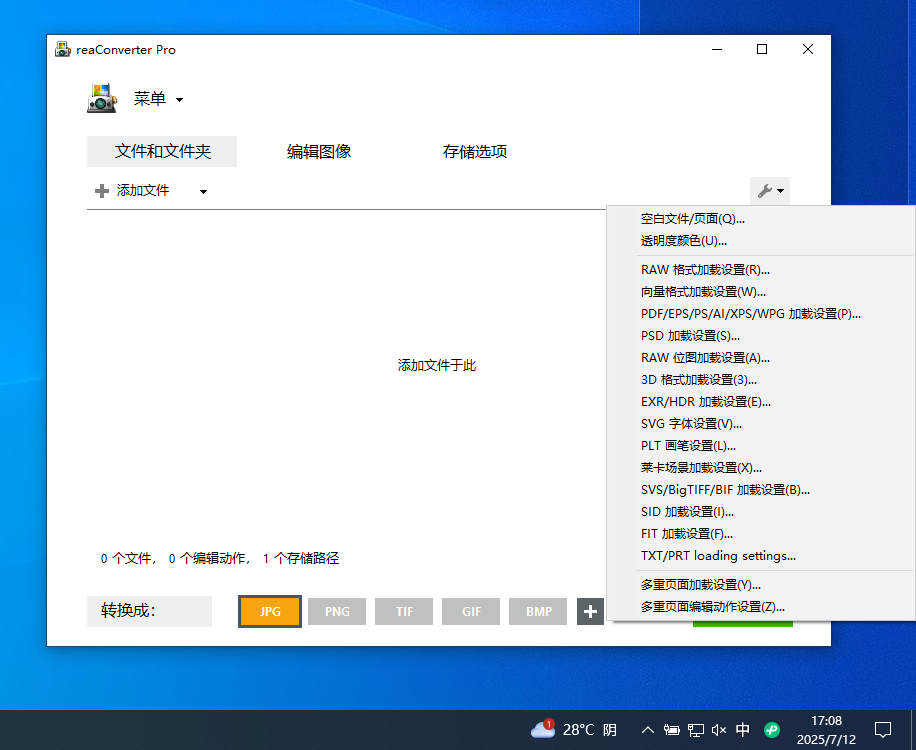Open TXT/PRT loading settings entry
Screen dimensions: 916x750
(x=761, y=555)
